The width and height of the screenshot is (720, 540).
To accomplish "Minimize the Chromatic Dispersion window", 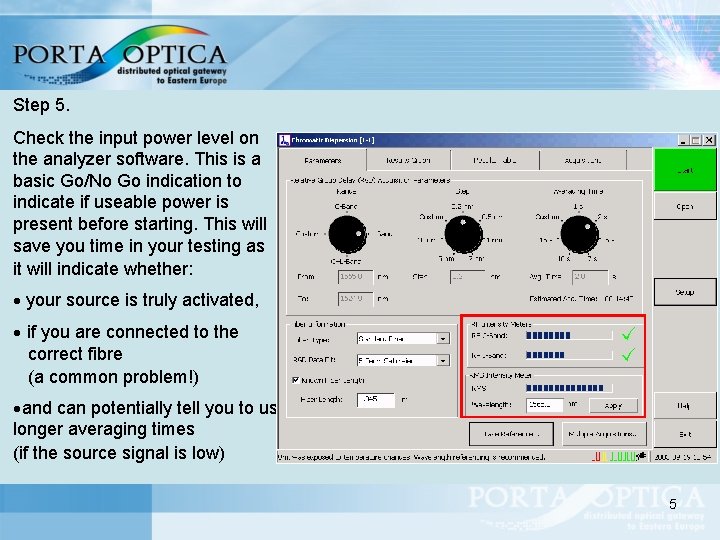I will pyautogui.click(x=683, y=140).
